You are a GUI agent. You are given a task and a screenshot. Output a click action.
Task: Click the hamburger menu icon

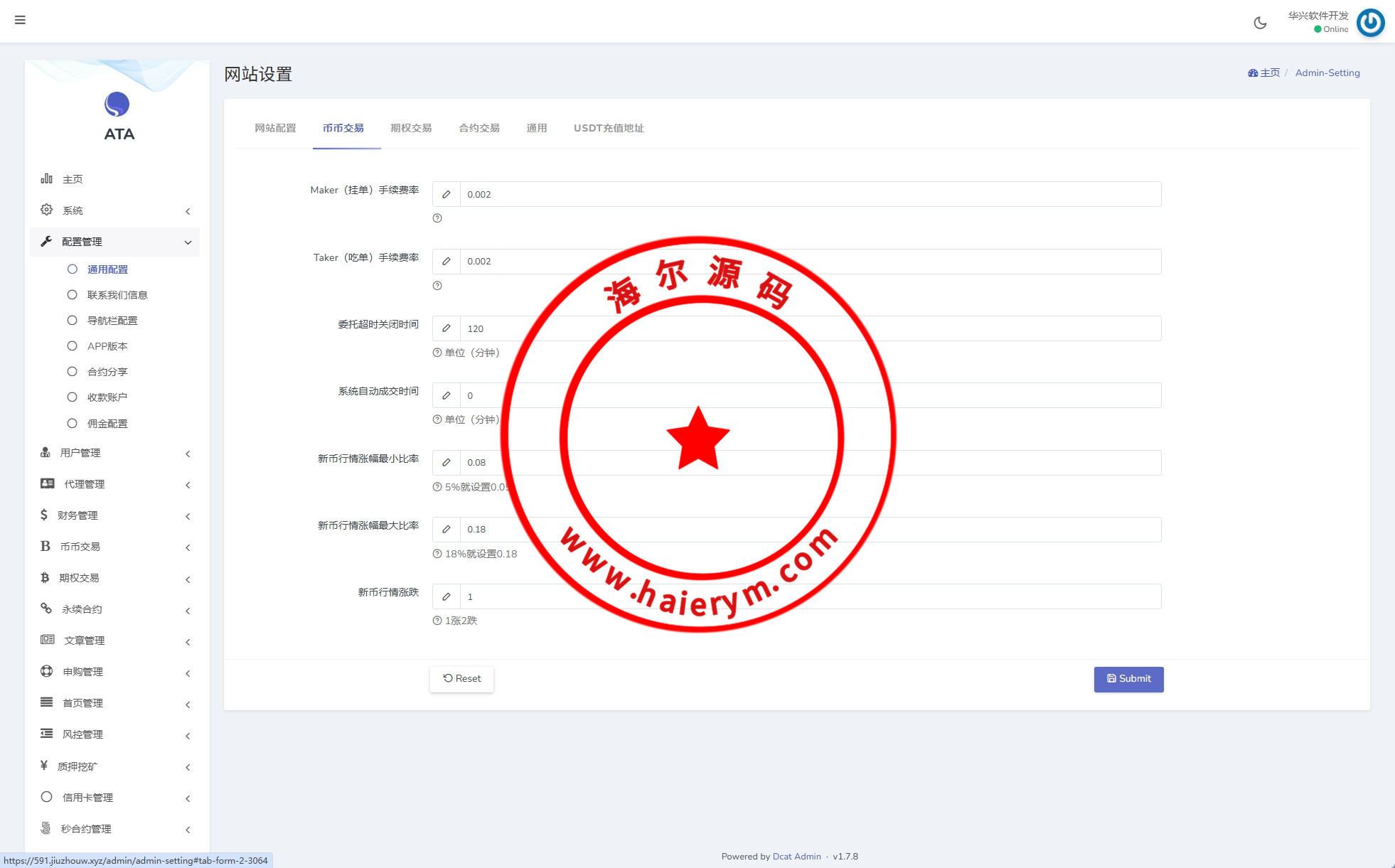tap(20, 20)
